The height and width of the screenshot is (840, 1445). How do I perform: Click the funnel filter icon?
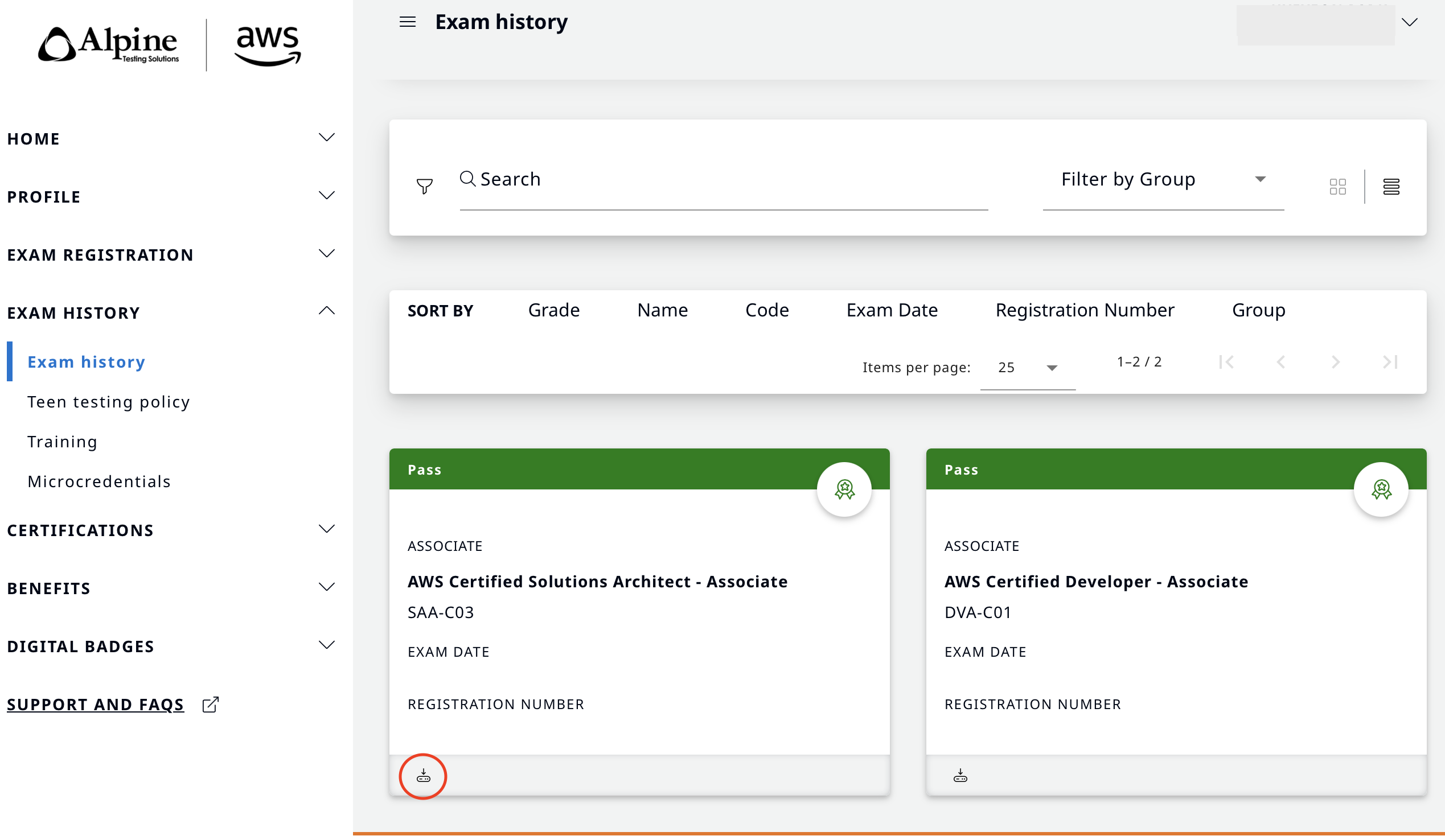click(424, 186)
